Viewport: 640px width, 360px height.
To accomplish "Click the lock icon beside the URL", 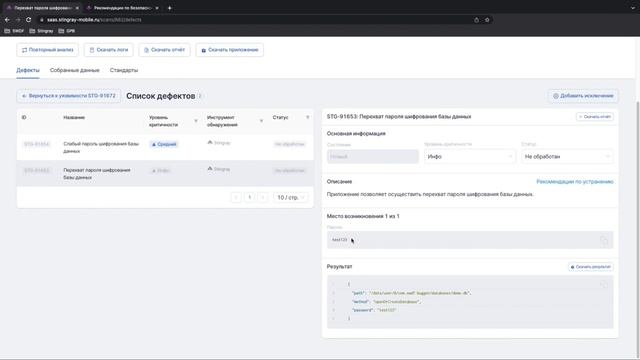I will [x=41, y=20].
